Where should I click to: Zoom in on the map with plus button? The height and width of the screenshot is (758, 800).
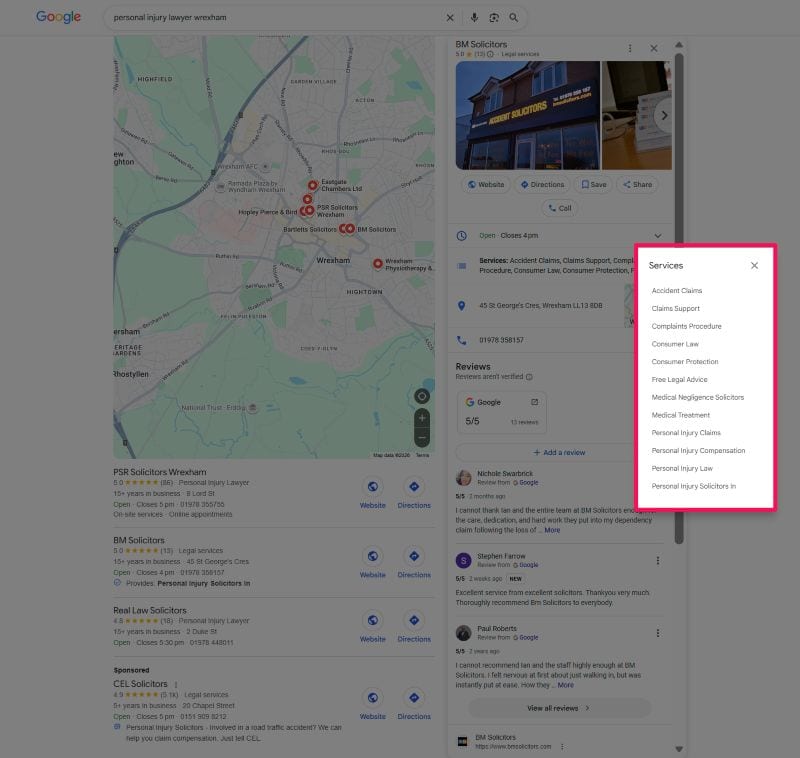[x=422, y=418]
